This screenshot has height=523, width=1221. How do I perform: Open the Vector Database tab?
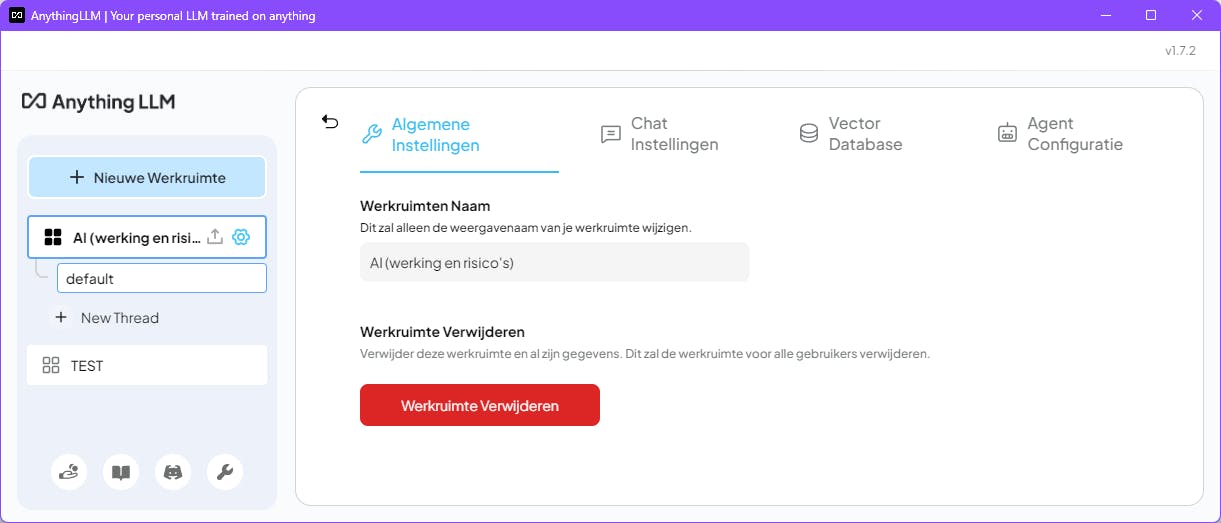point(851,134)
